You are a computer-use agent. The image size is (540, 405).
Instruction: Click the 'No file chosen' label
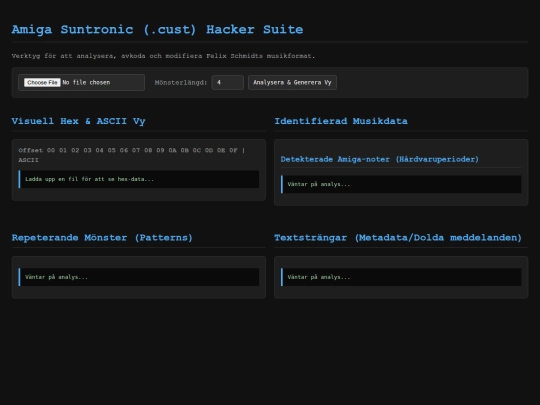click(86, 83)
